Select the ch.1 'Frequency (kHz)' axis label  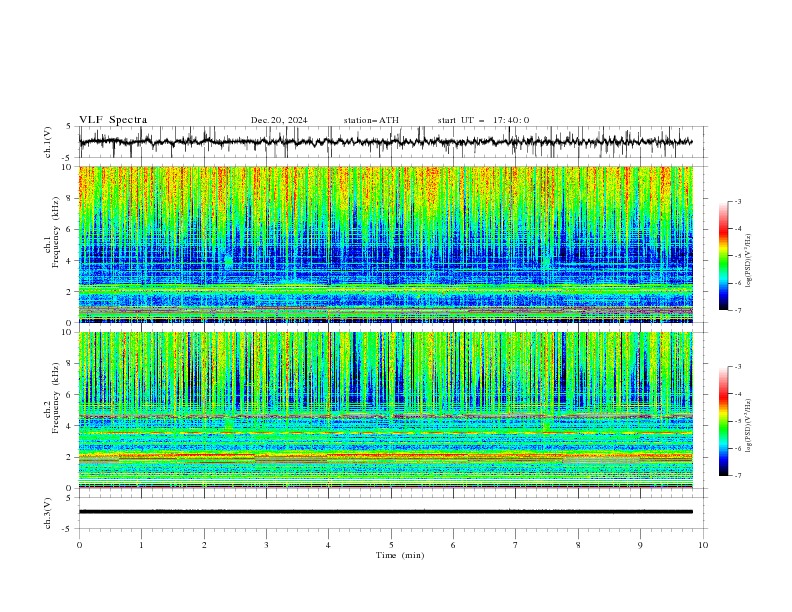[56, 233]
